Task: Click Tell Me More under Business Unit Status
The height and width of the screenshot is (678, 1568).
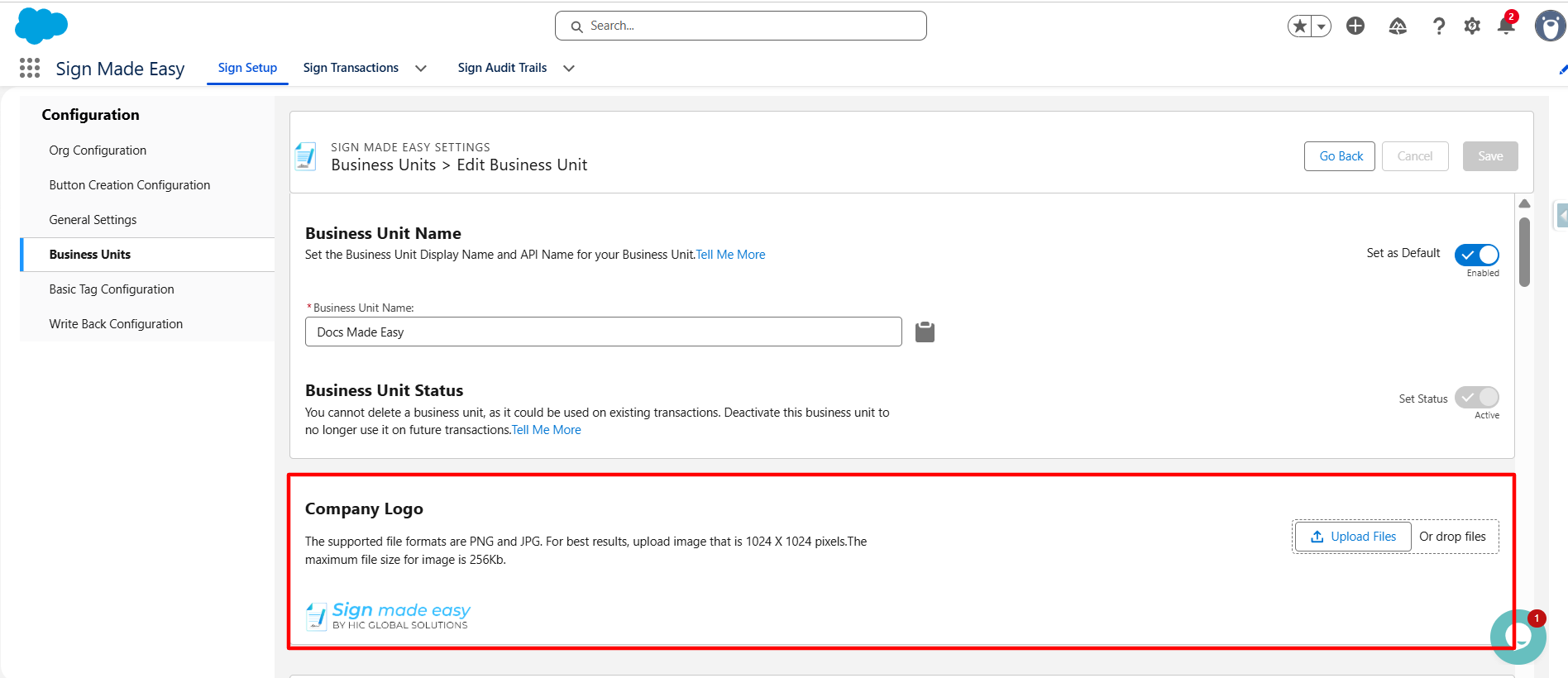Action: (546, 430)
